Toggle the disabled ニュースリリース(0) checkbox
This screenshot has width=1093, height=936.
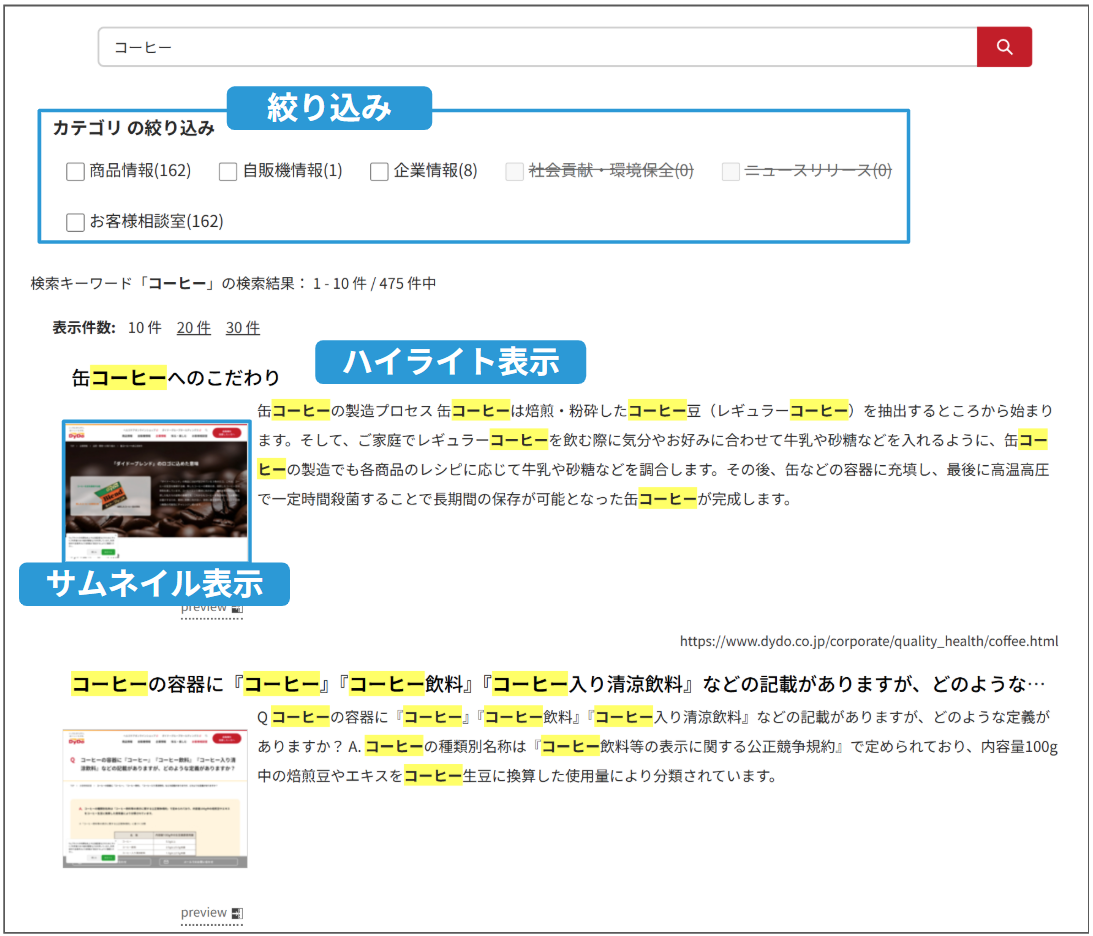click(x=731, y=171)
